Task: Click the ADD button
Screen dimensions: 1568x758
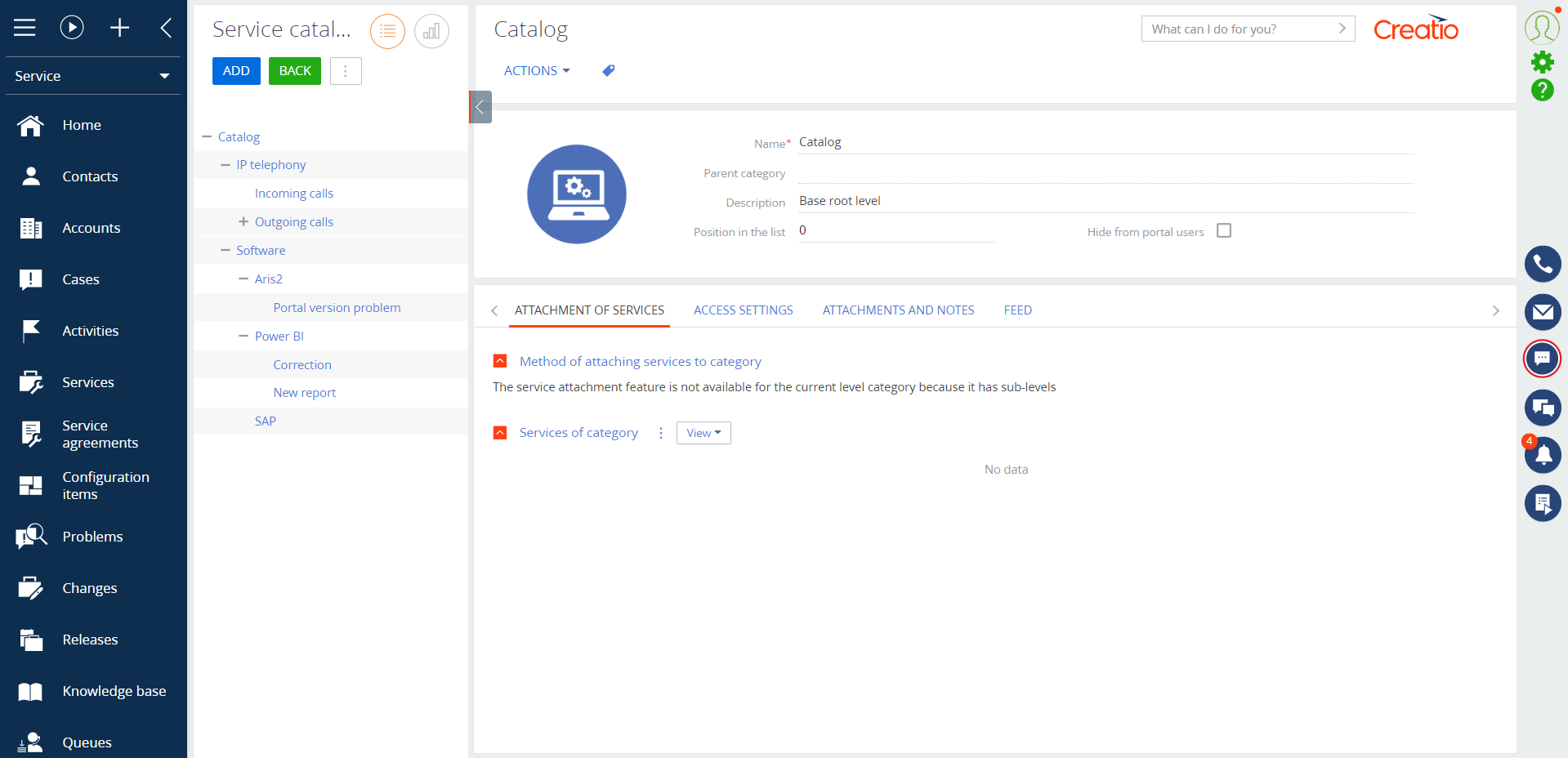Action: (235, 70)
